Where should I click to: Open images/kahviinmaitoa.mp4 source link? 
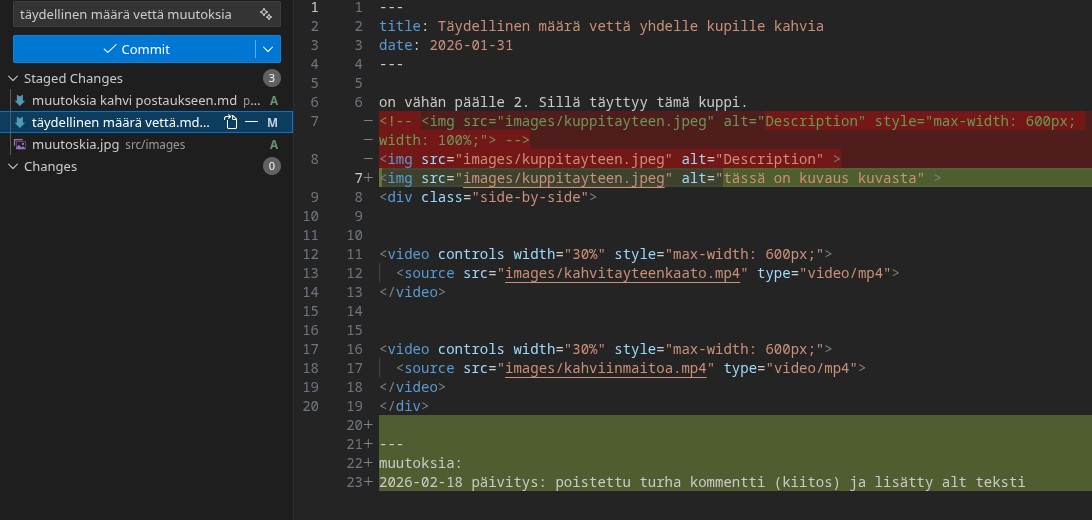[605, 368]
